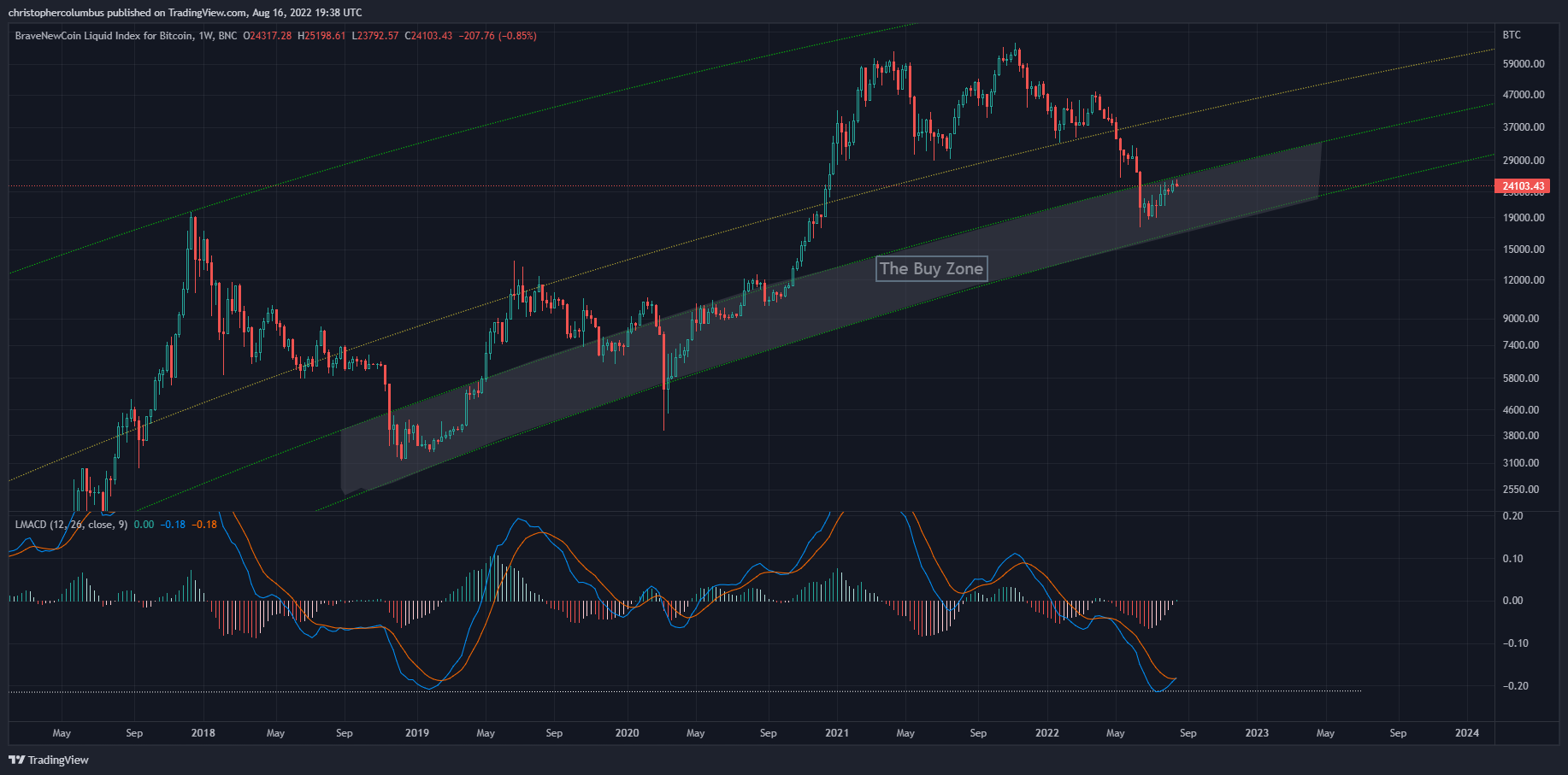
Task: Click the publisher line 'christophercolumbus published on TradingView.com'
Action: pos(128,13)
